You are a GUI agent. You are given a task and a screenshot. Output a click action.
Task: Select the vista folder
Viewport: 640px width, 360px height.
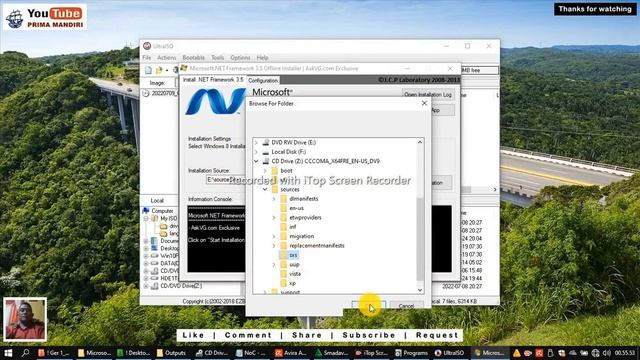[x=295, y=274]
